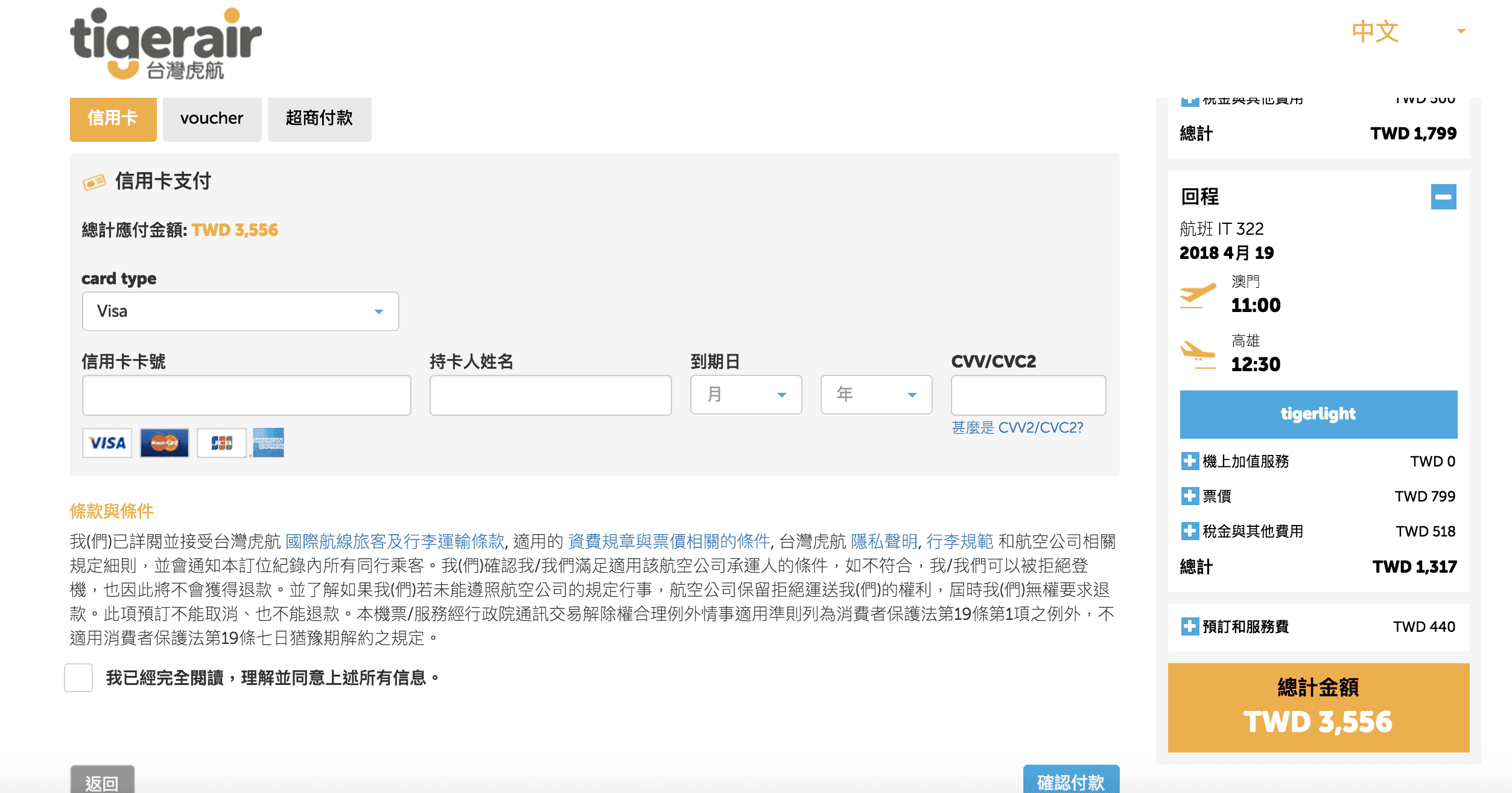Click the 總計金額 TWD 3,556 box
This screenshot has width=1512, height=793.
click(x=1318, y=708)
